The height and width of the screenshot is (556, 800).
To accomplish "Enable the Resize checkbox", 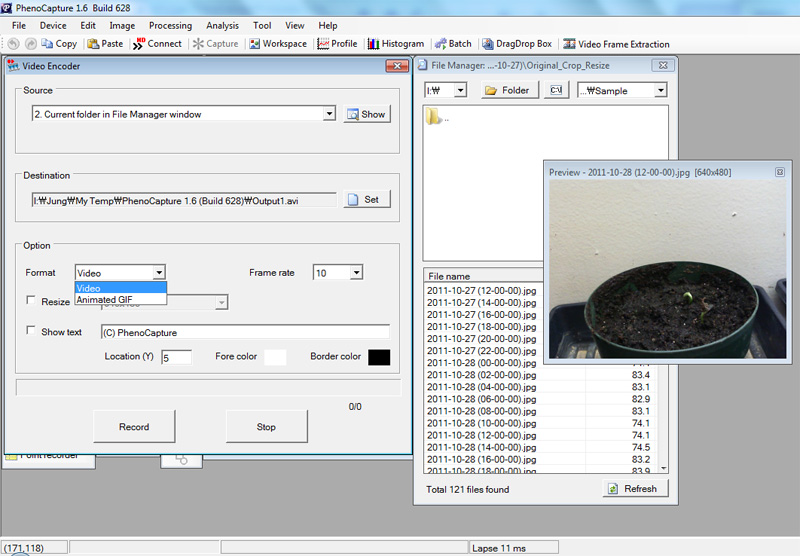I will (32, 301).
